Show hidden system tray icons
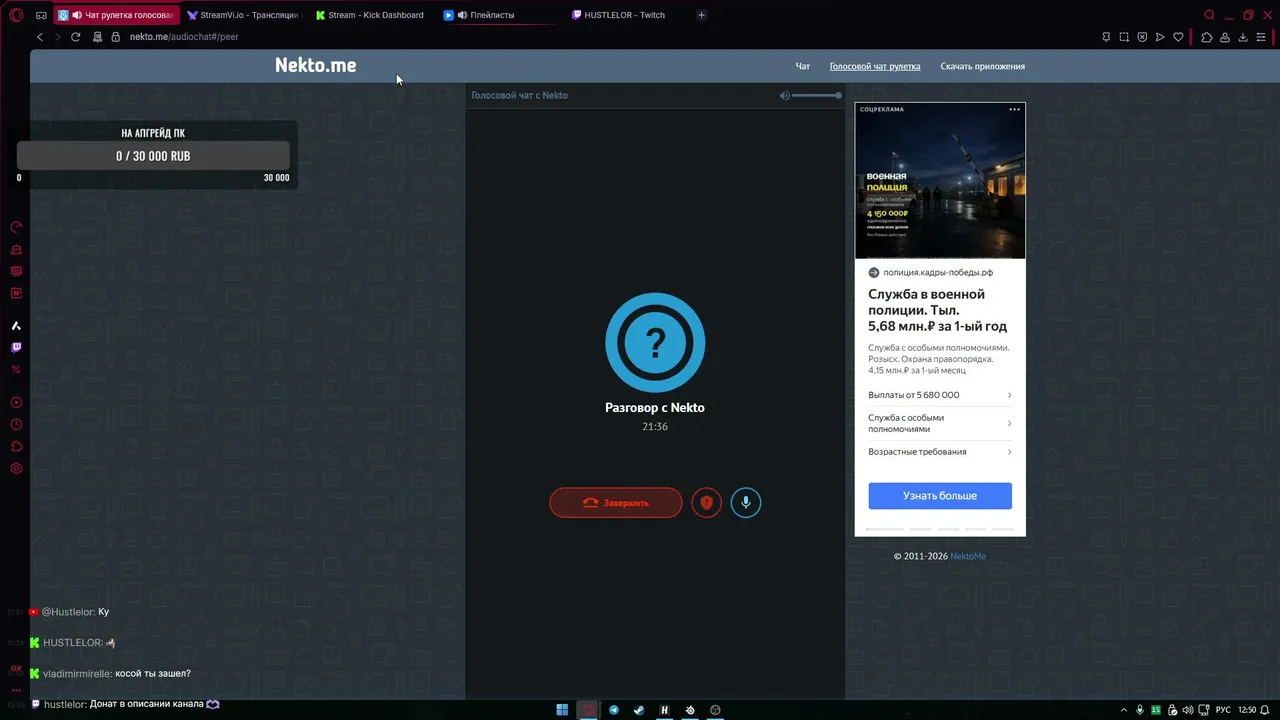This screenshot has width=1280, height=720. coord(1123,710)
